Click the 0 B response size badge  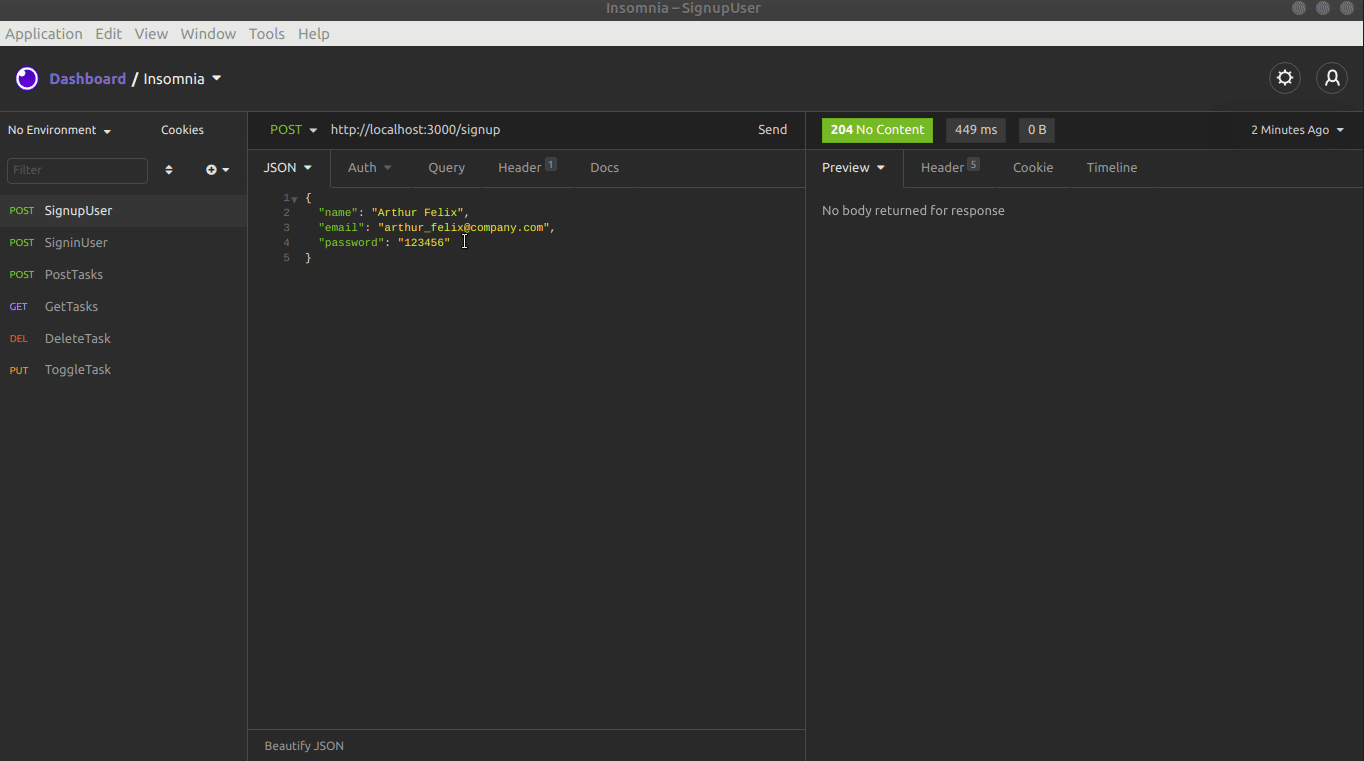click(1037, 130)
